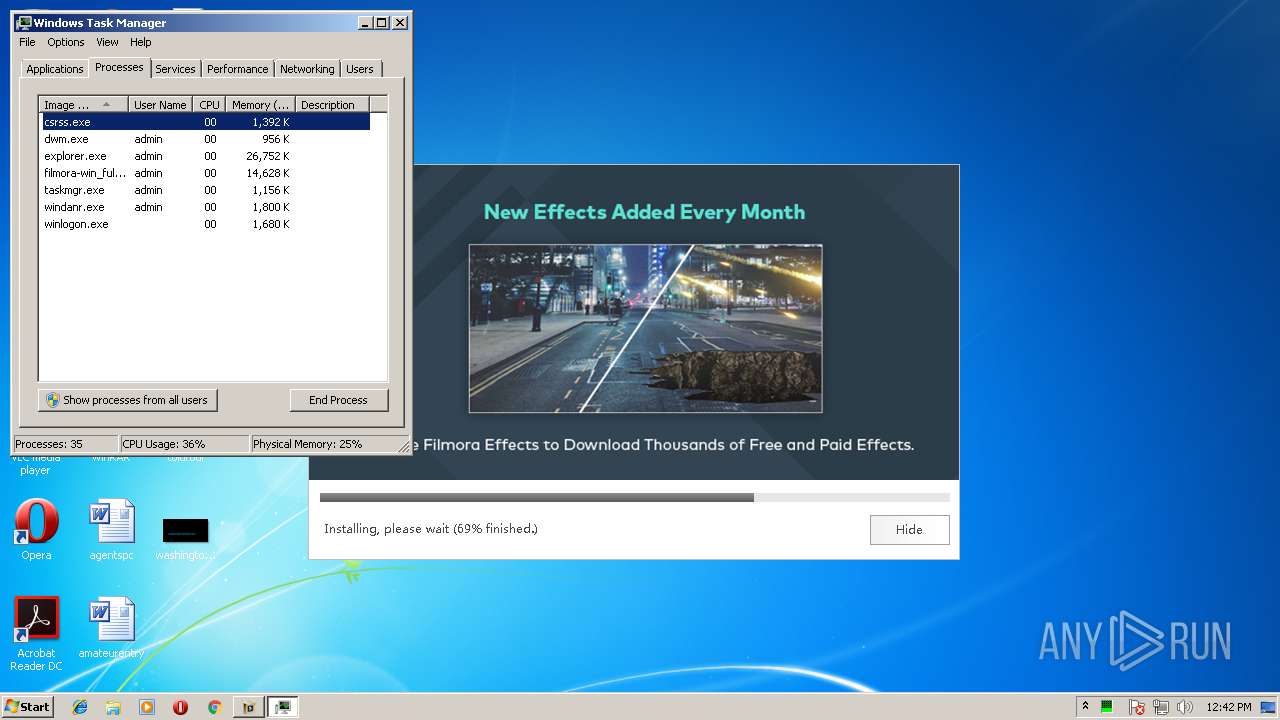Viewport: 1280px width, 720px height.
Task: Click the End Process button
Action: point(338,400)
